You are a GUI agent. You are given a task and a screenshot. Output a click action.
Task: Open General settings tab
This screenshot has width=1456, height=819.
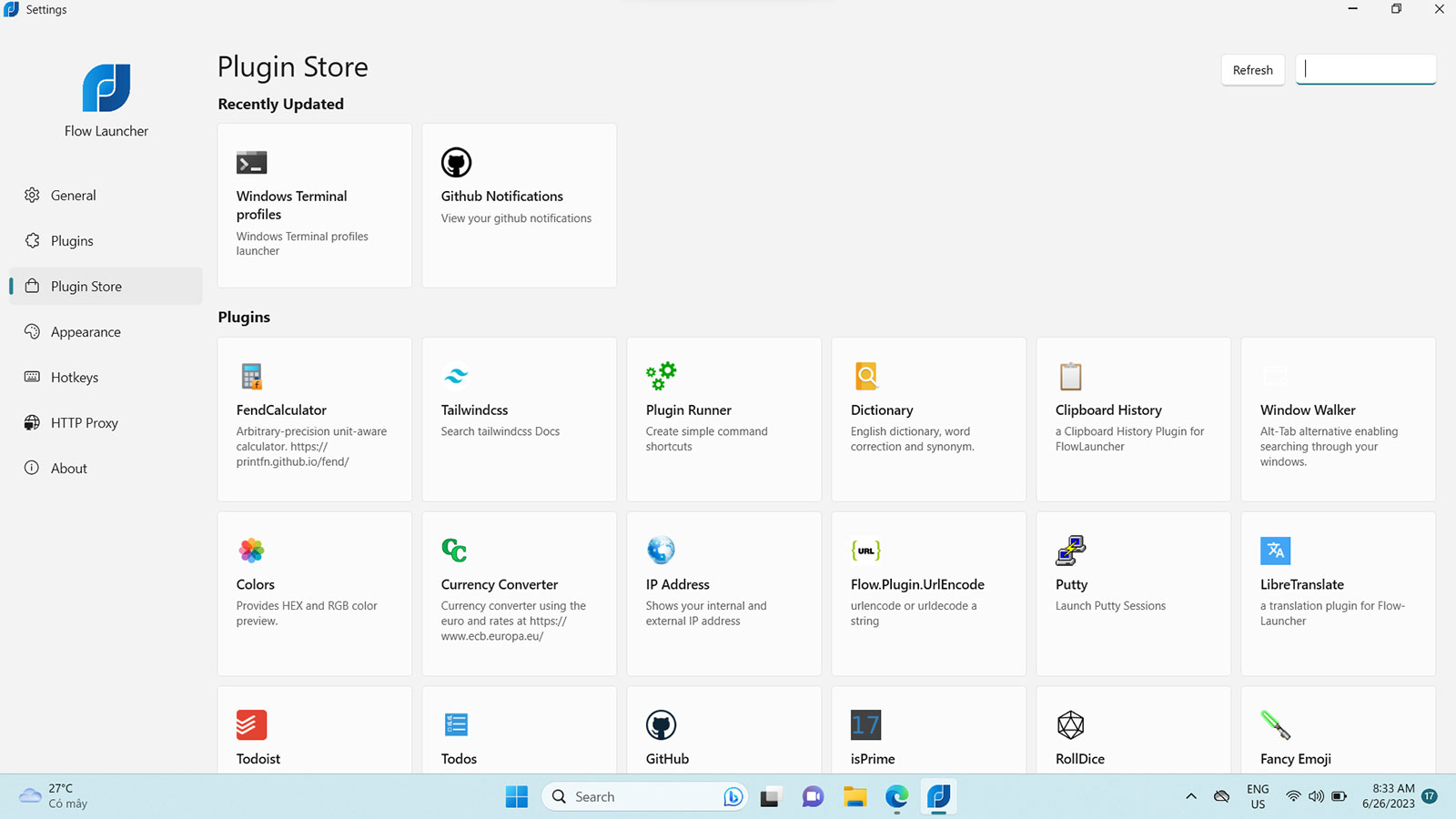coord(106,196)
